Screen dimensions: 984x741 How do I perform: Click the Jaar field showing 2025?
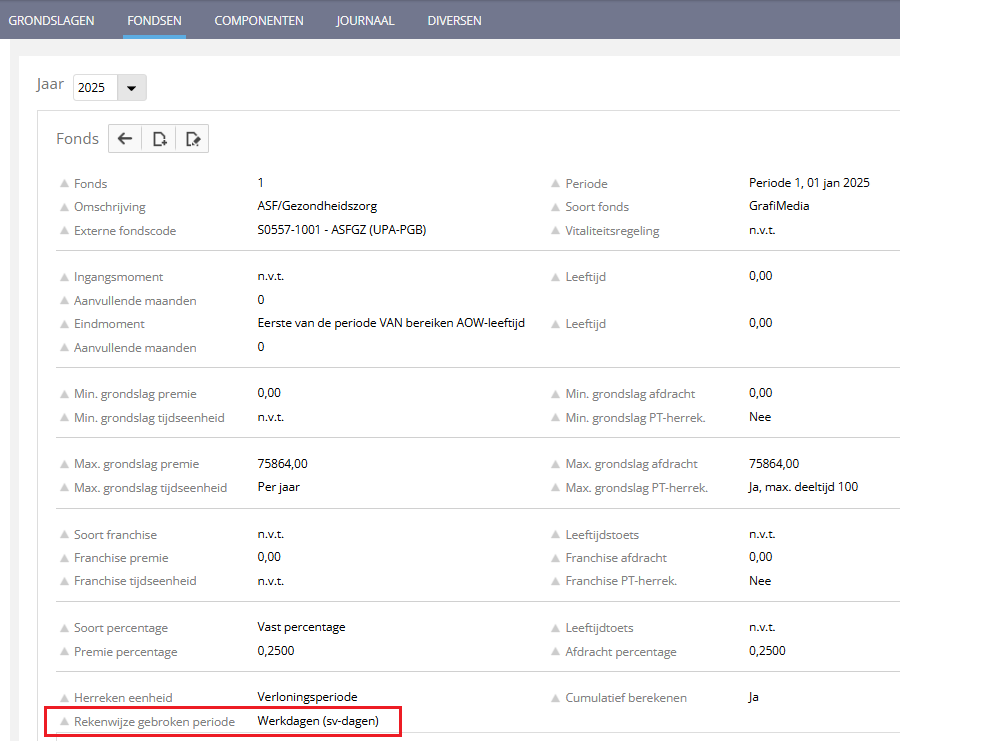point(94,88)
